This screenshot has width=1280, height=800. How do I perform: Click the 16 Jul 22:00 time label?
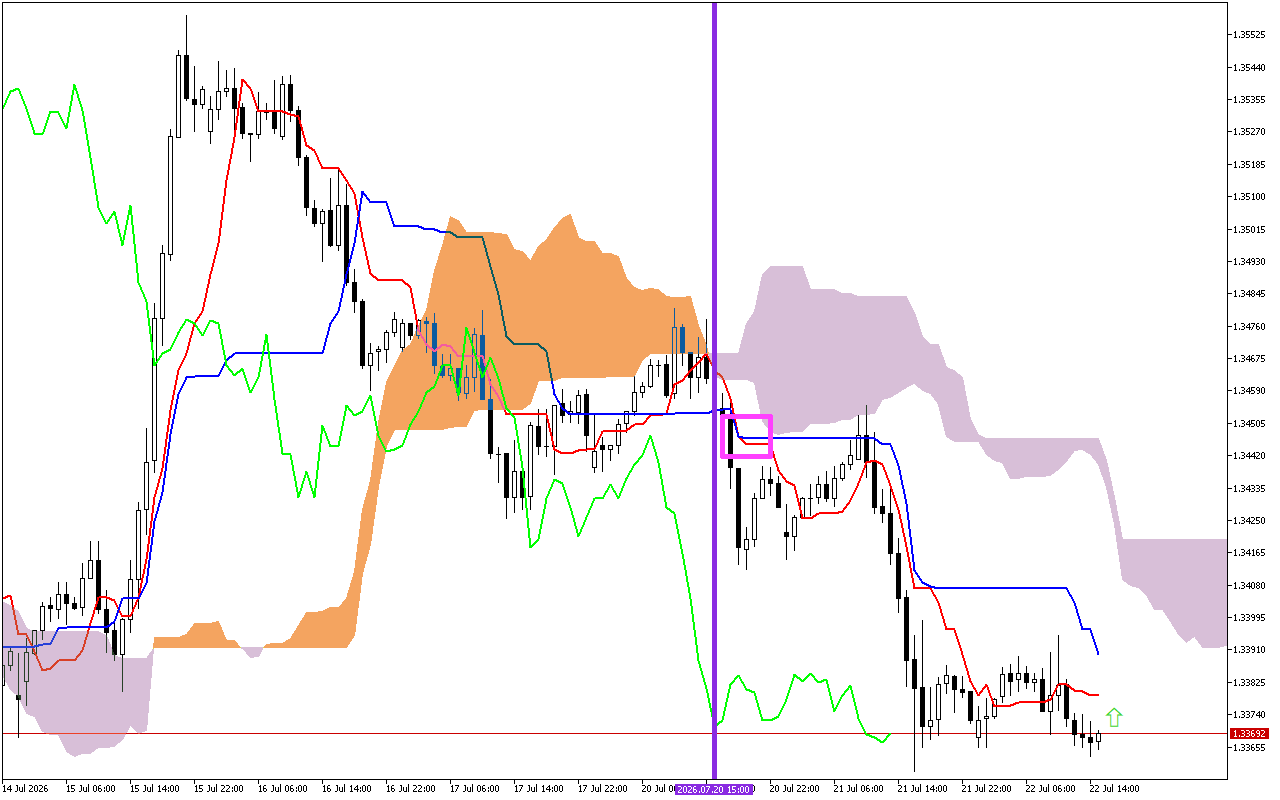pos(410,788)
